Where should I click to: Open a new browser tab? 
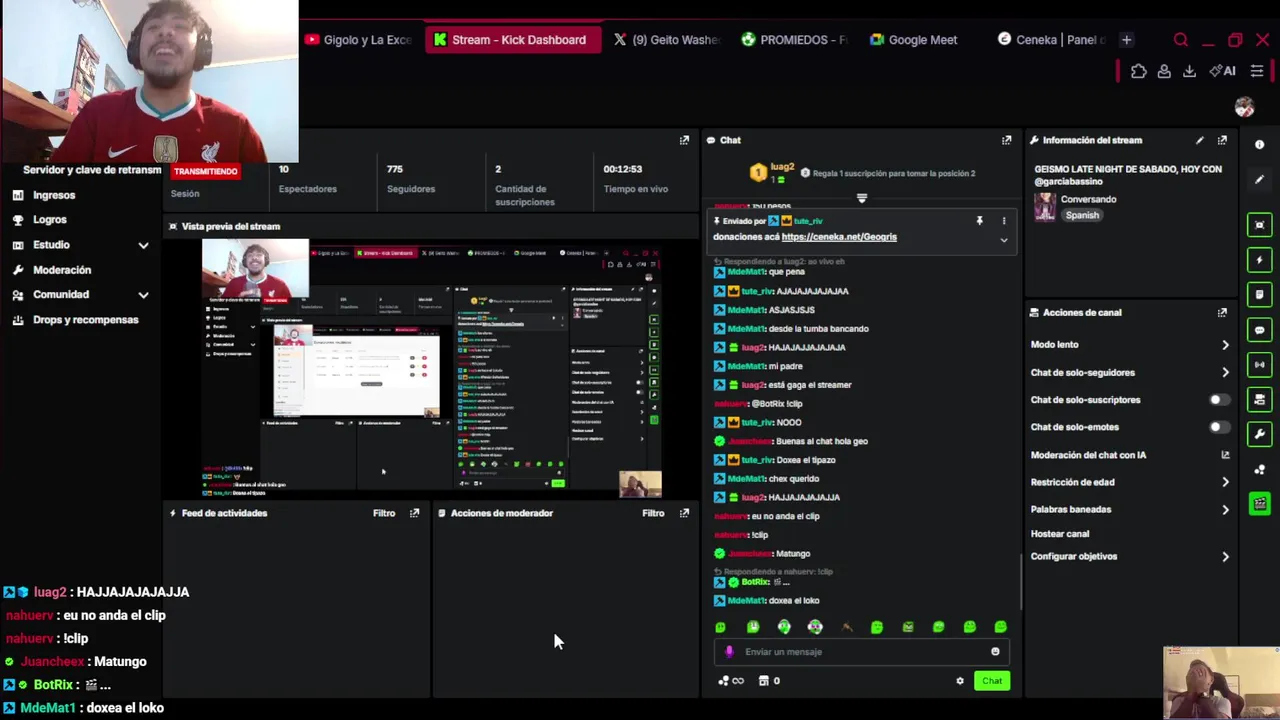coord(1126,40)
